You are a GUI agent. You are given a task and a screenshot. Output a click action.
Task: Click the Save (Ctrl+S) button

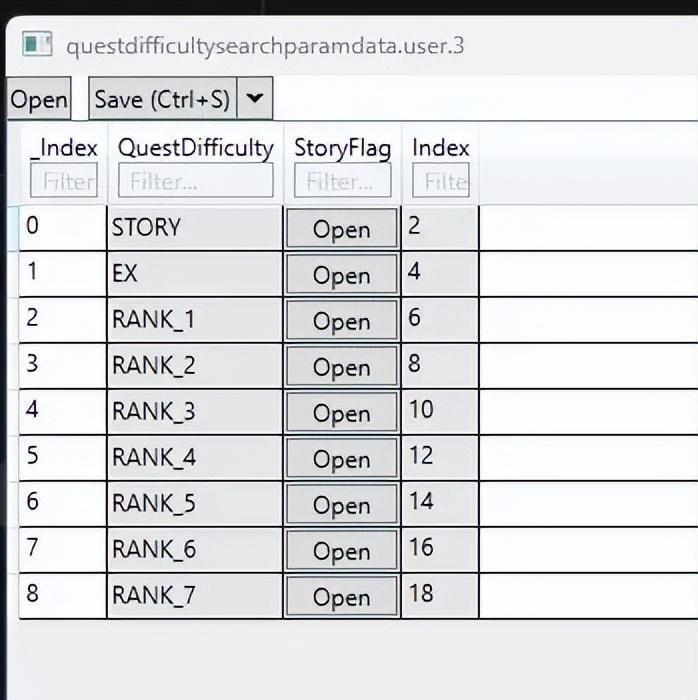[162, 98]
